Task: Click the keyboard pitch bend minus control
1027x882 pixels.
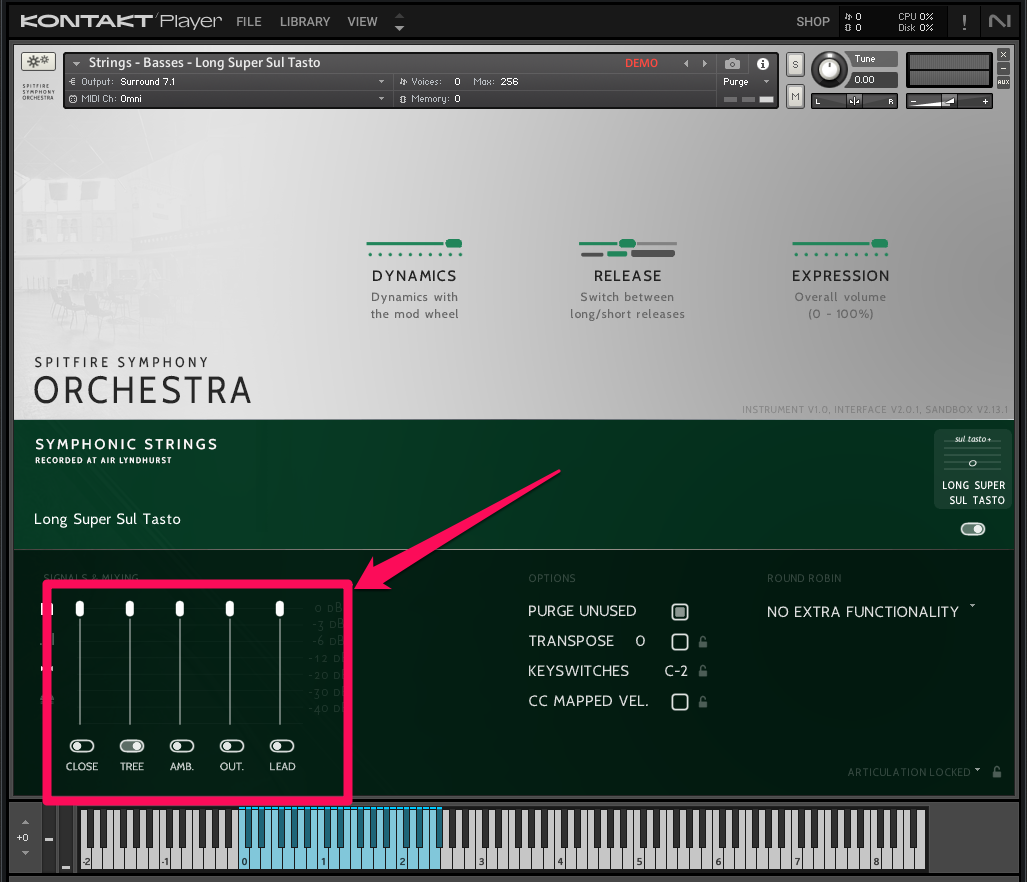Action: pyautogui.click(x=49, y=839)
